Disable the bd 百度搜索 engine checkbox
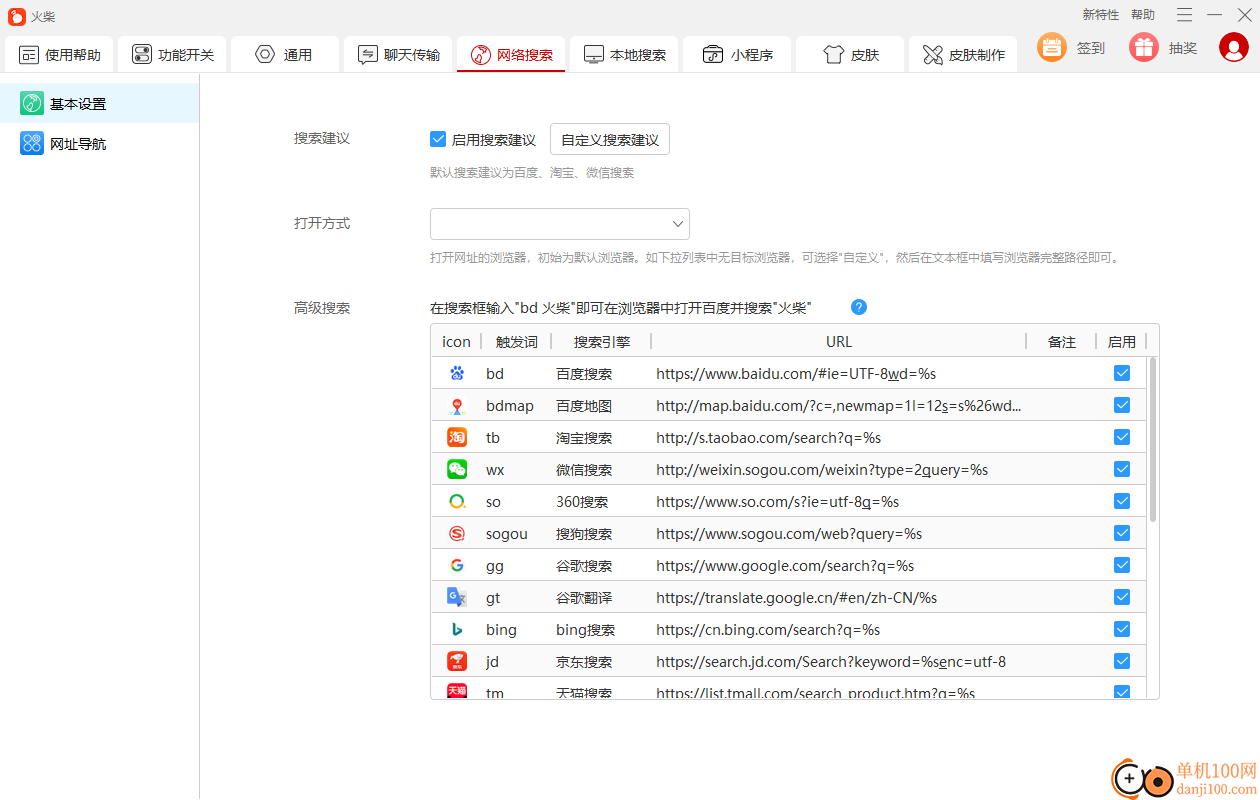The width and height of the screenshot is (1260, 800). tap(1122, 373)
